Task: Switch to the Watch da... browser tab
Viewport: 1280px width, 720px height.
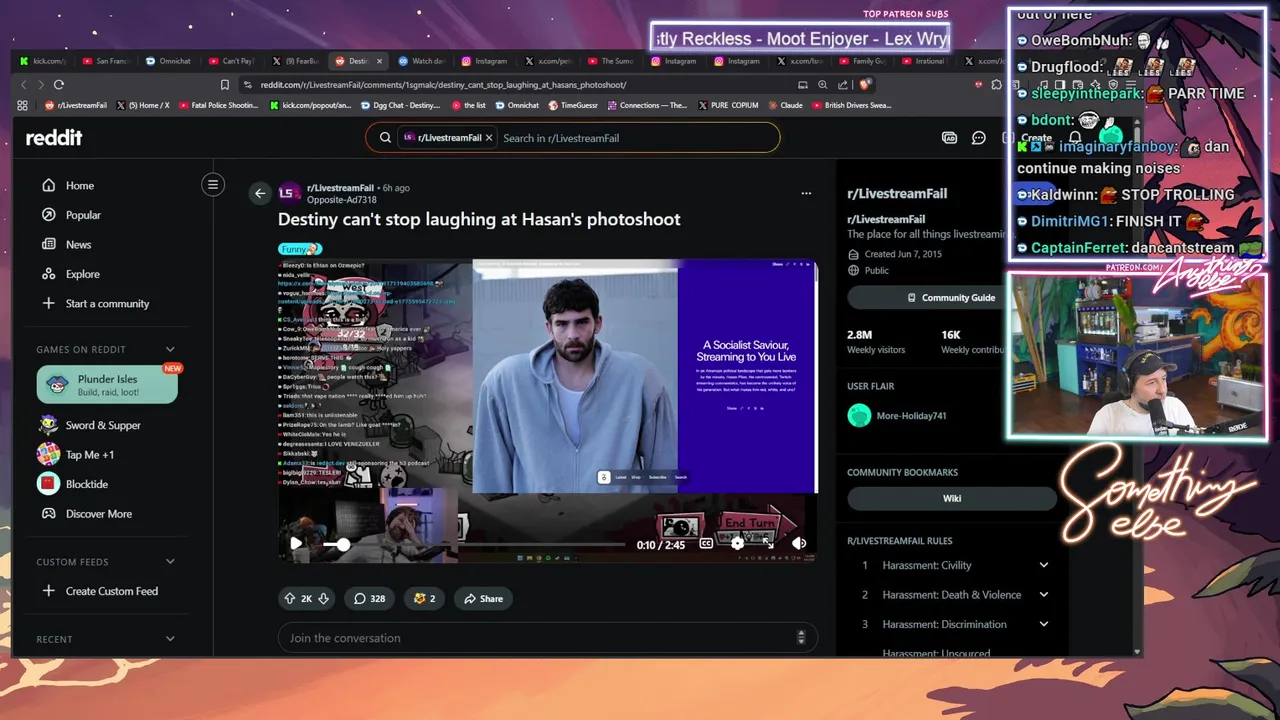Action: 421,61
